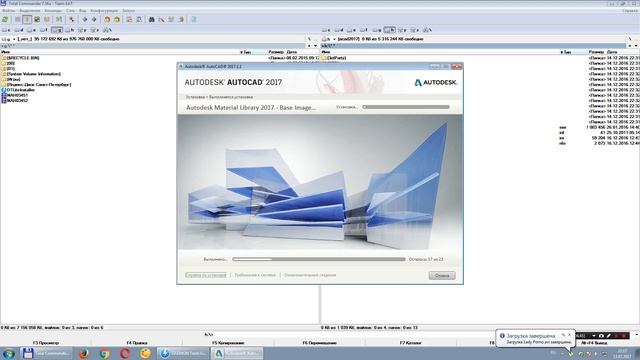
Task: Open network neighborhood in right drive bar
Action: 427,30
